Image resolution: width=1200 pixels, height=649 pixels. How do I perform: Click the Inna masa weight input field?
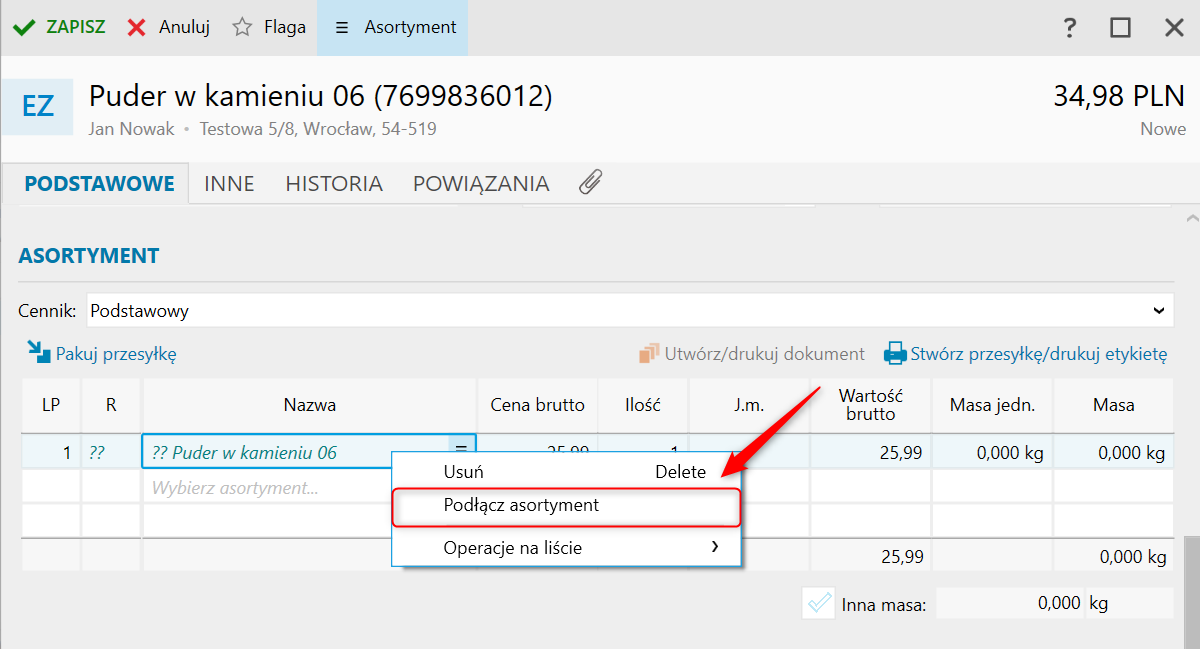1010,603
